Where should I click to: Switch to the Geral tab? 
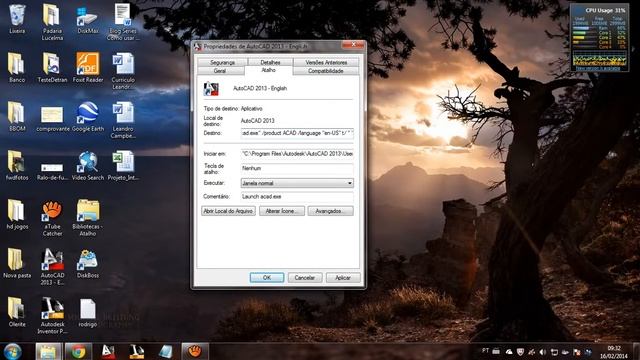pyautogui.click(x=220, y=71)
